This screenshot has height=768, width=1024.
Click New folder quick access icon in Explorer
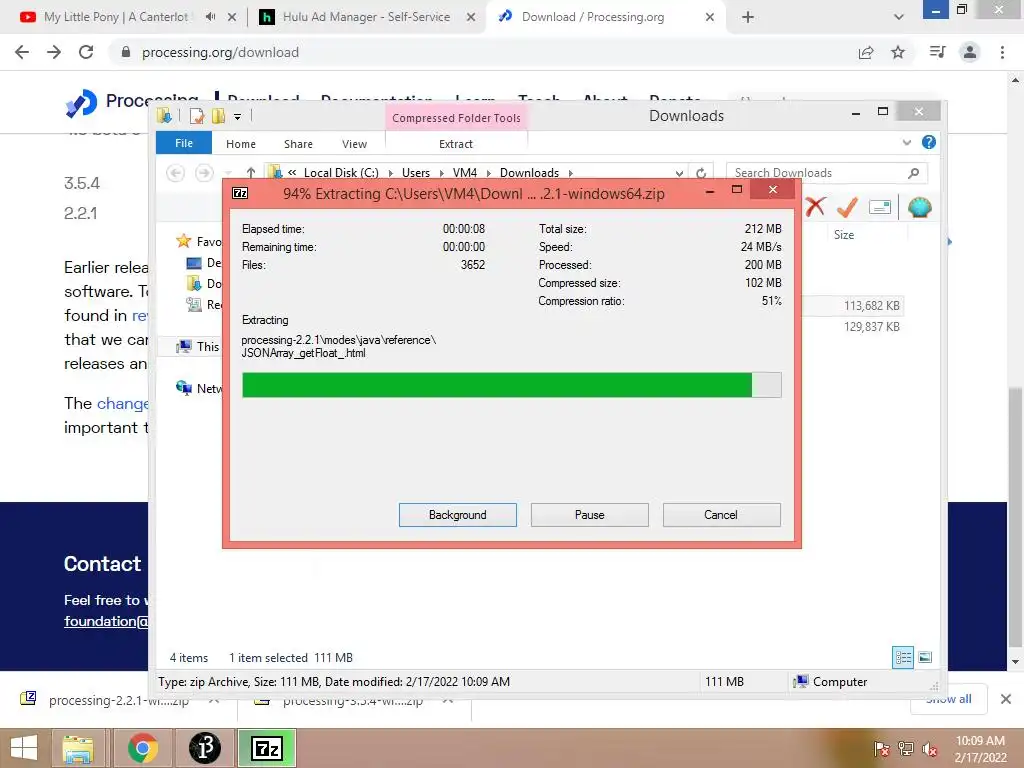pyautogui.click(x=218, y=116)
